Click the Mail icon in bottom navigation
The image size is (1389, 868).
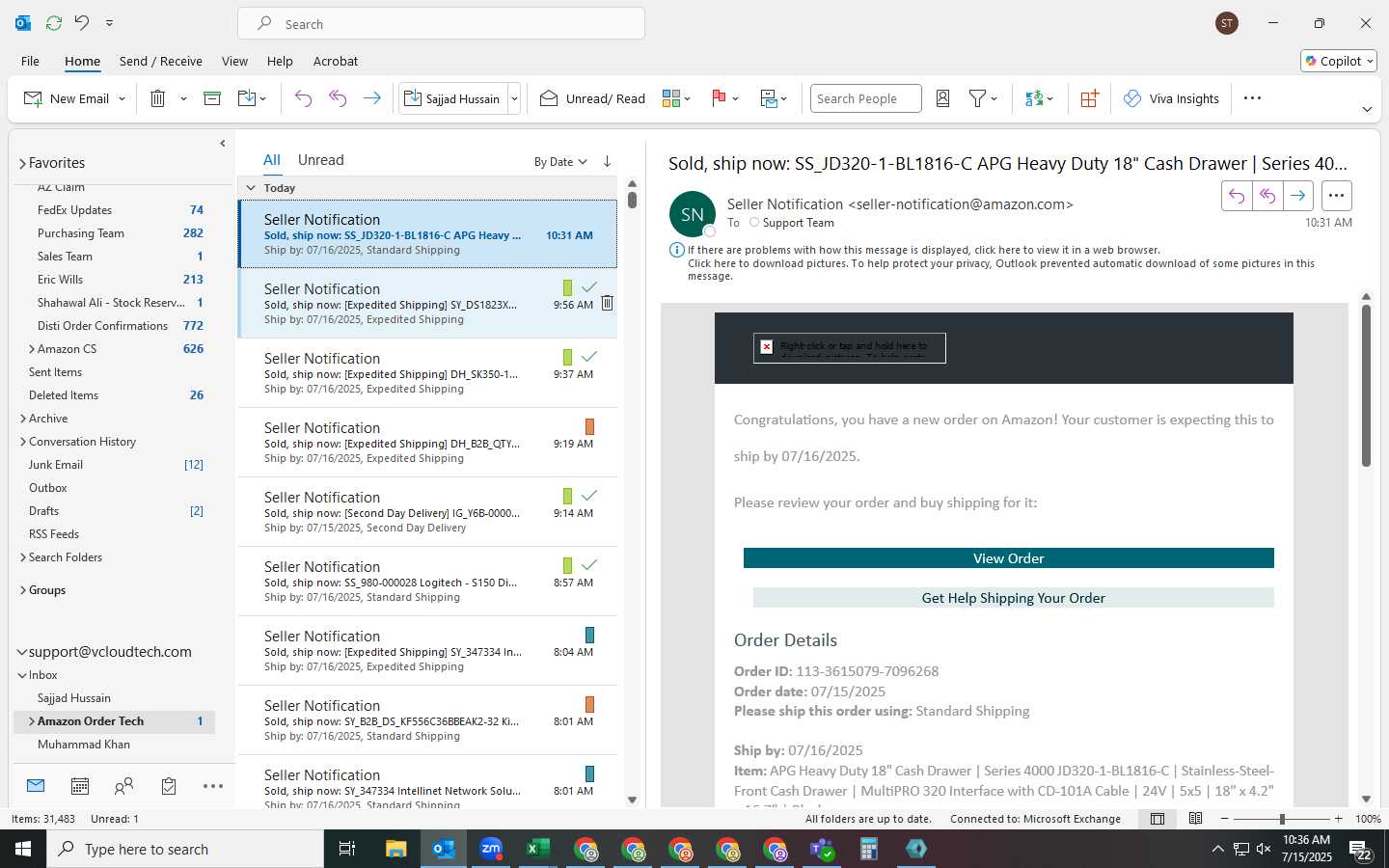pos(36,786)
